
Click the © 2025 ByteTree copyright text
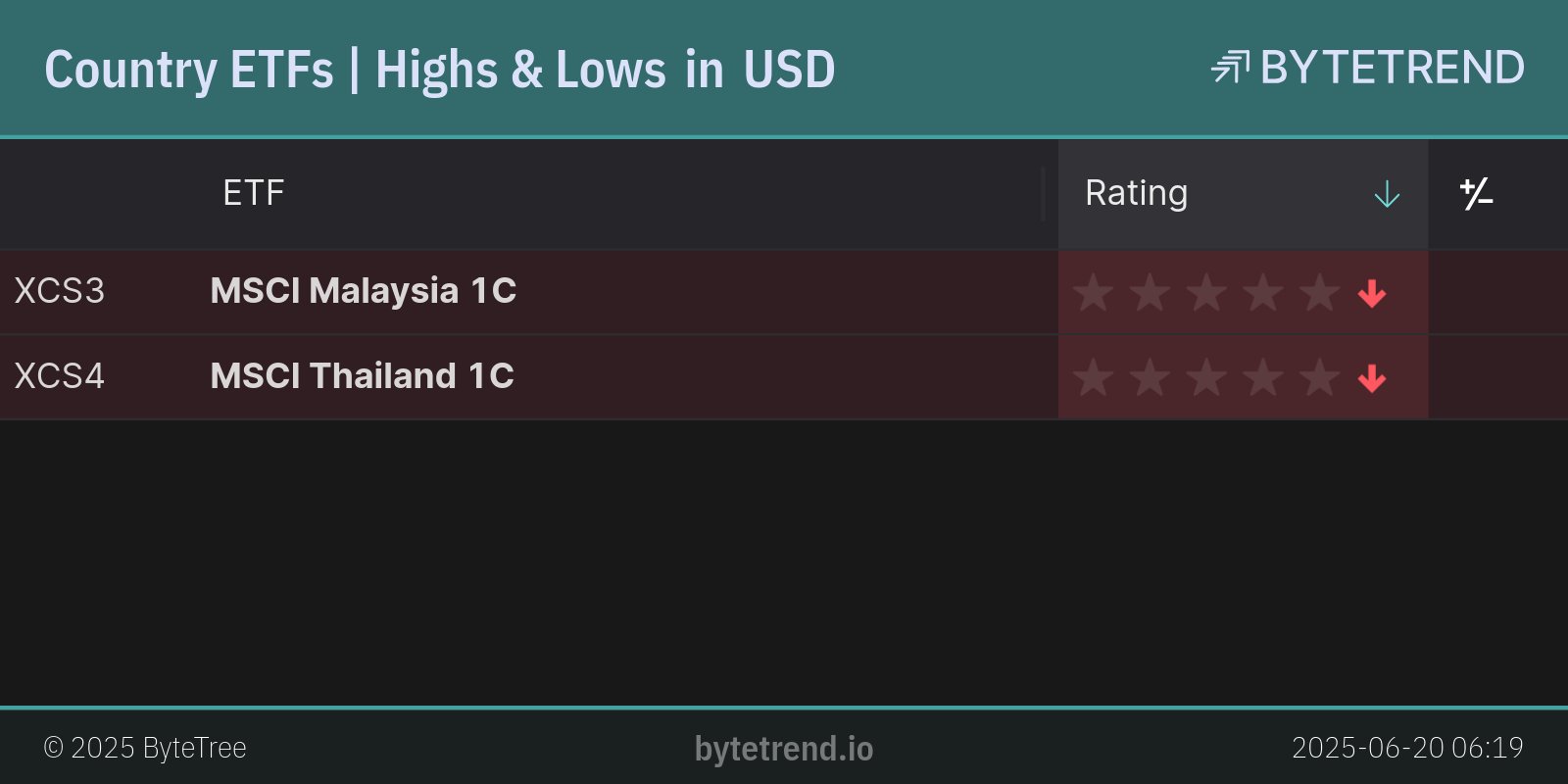tap(145, 748)
